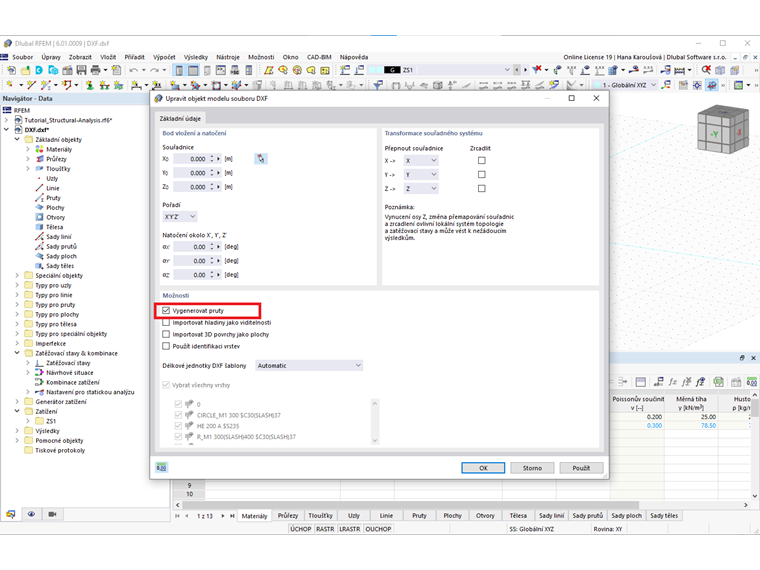Open the Pořadí XYZ' sequence dropdown
This screenshot has height=570, width=760.
[x=180, y=217]
